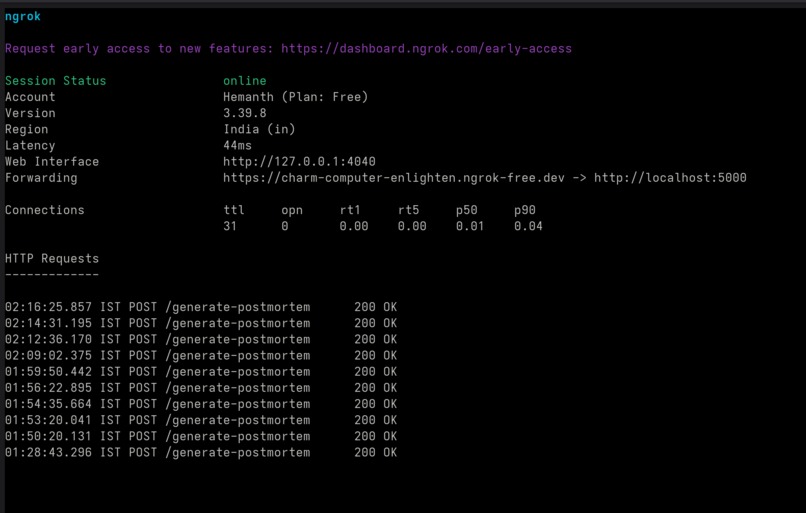Click the India (in) region value
This screenshot has width=806, height=513.
259,129
